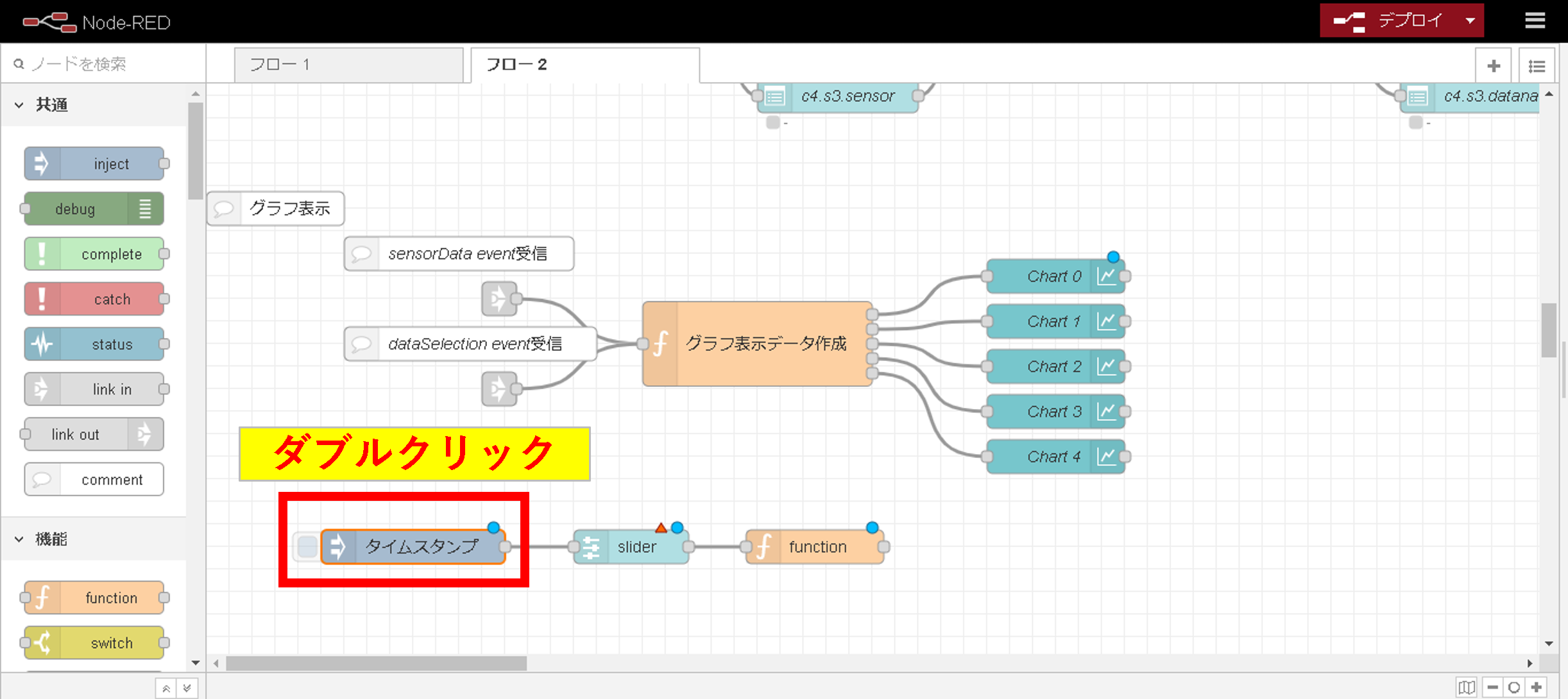
Task: Zoom out the workspace
Action: 1493,687
